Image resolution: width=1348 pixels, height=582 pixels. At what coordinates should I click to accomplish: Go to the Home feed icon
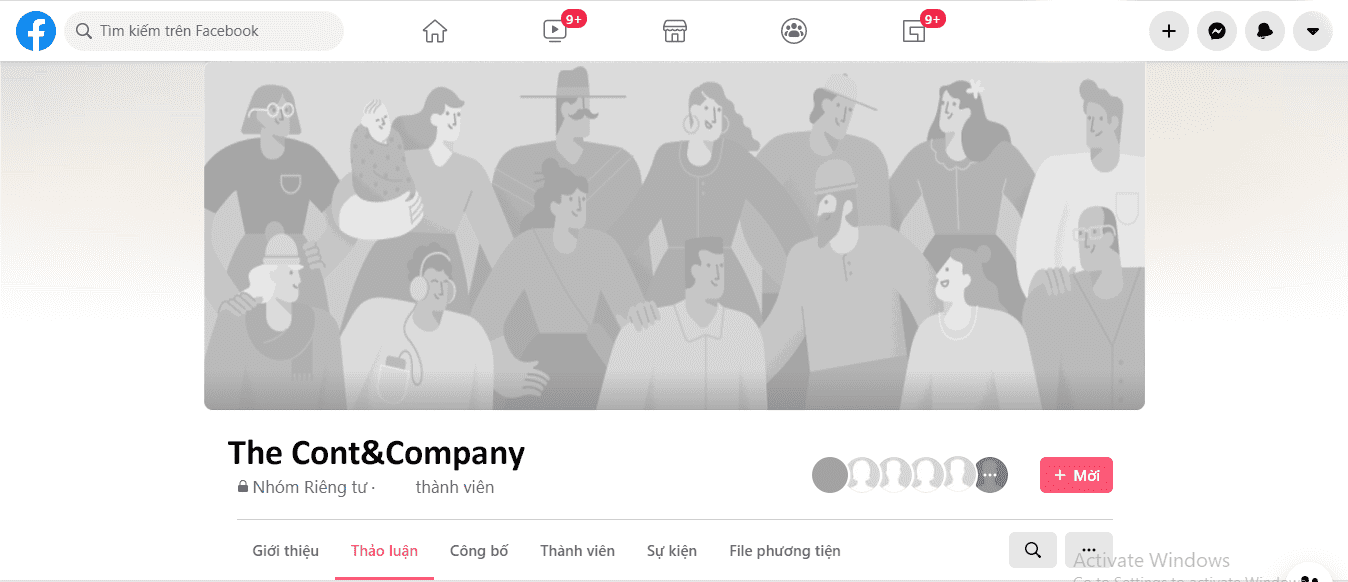coord(435,31)
